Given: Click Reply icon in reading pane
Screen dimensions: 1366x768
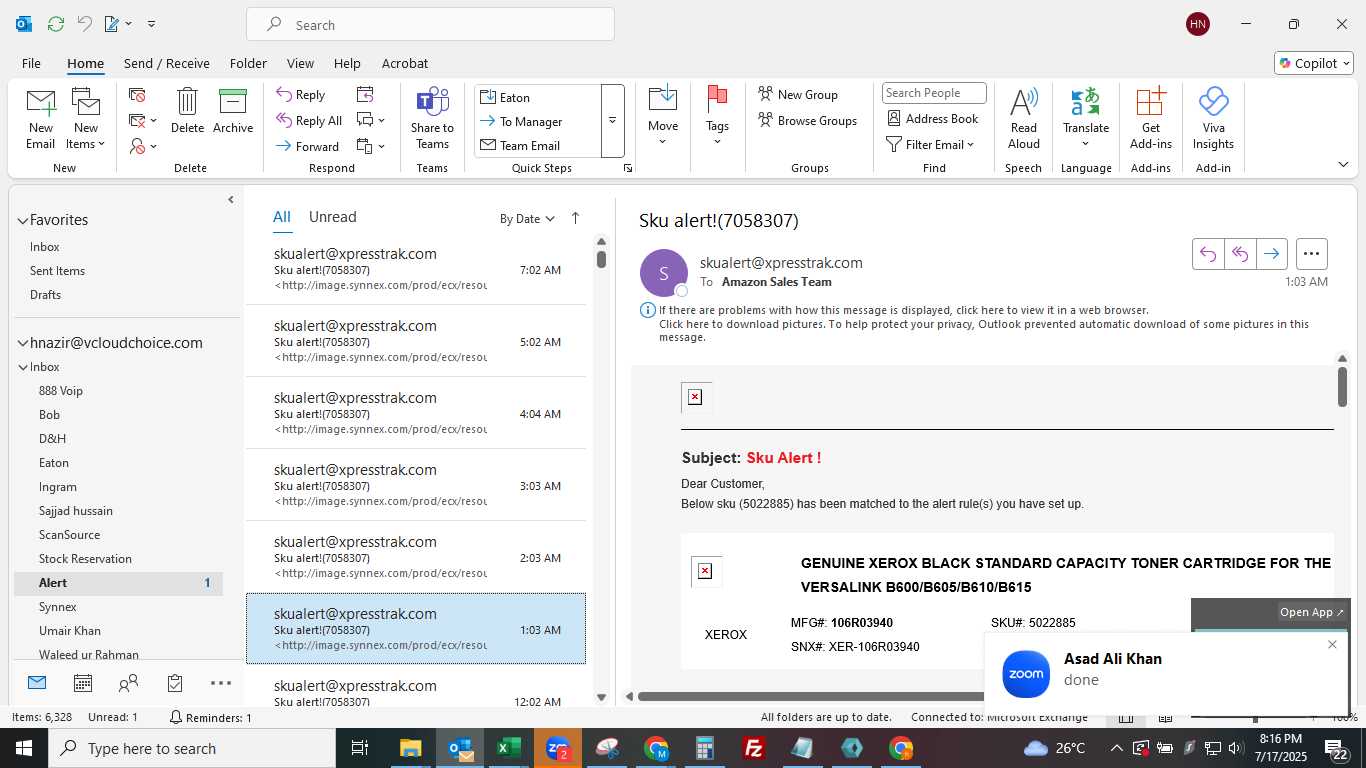Looking at the screenshot, I should 1208,254.
